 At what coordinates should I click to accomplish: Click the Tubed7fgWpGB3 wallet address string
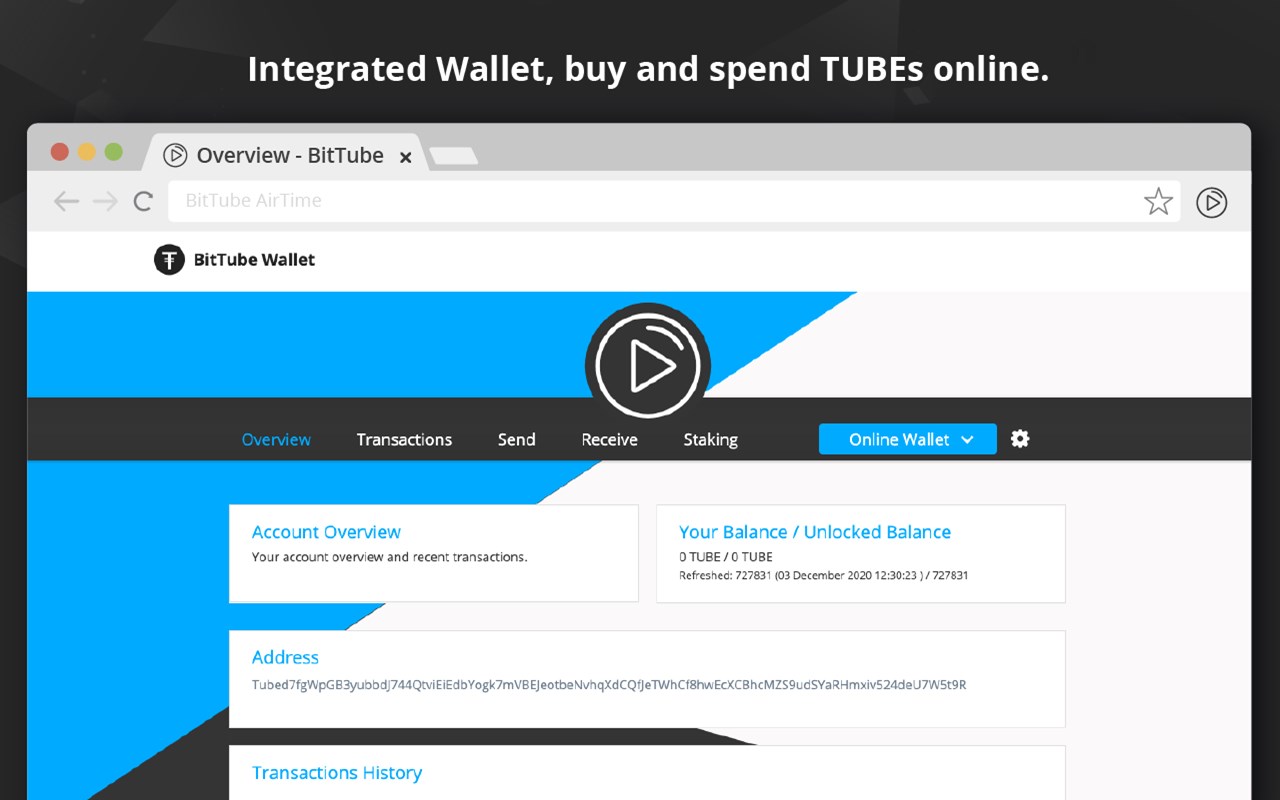[x=609, y=685]
